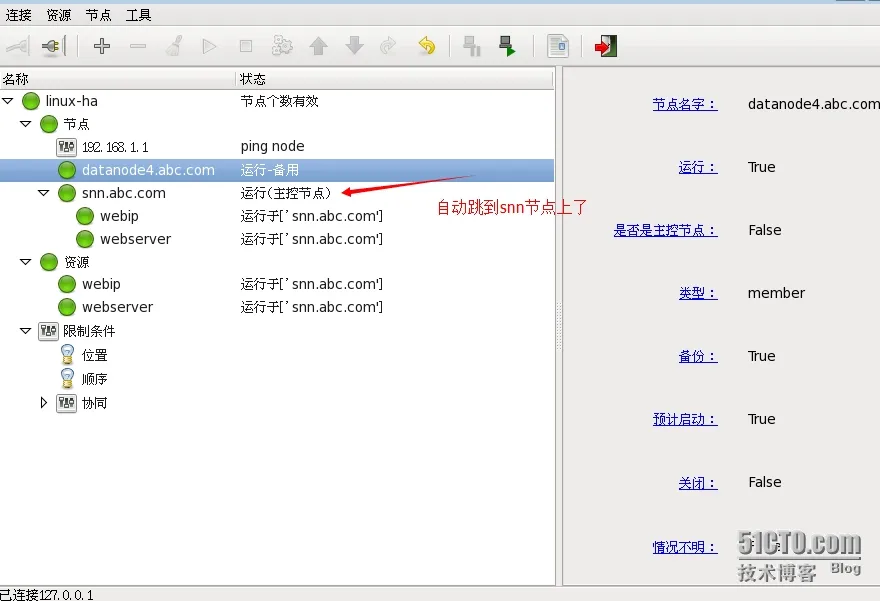Image resolution: width=880 pixels, height=601 pixels.
Task: Click the move-up arrow icon
Action: click(x=318, y=46)
